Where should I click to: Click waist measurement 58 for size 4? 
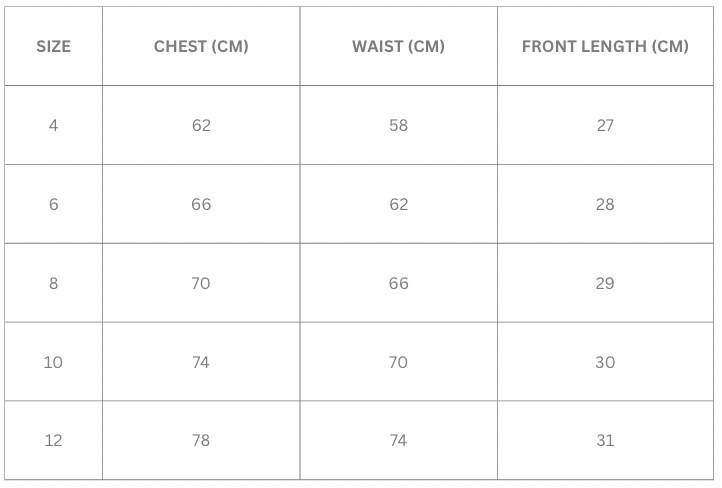pyautogui.click(x=398, y=125)
